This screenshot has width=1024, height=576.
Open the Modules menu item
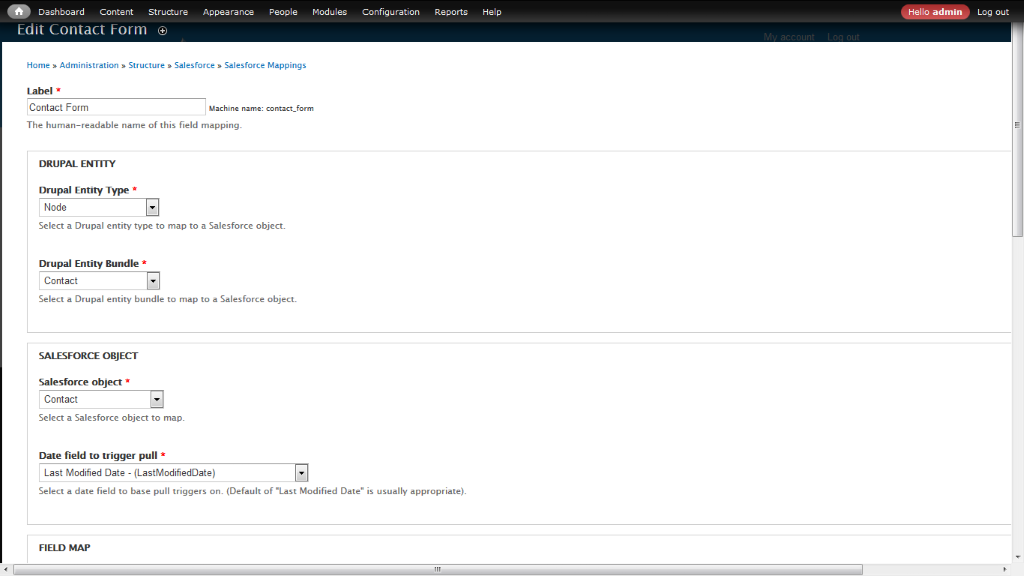point(329,12)
